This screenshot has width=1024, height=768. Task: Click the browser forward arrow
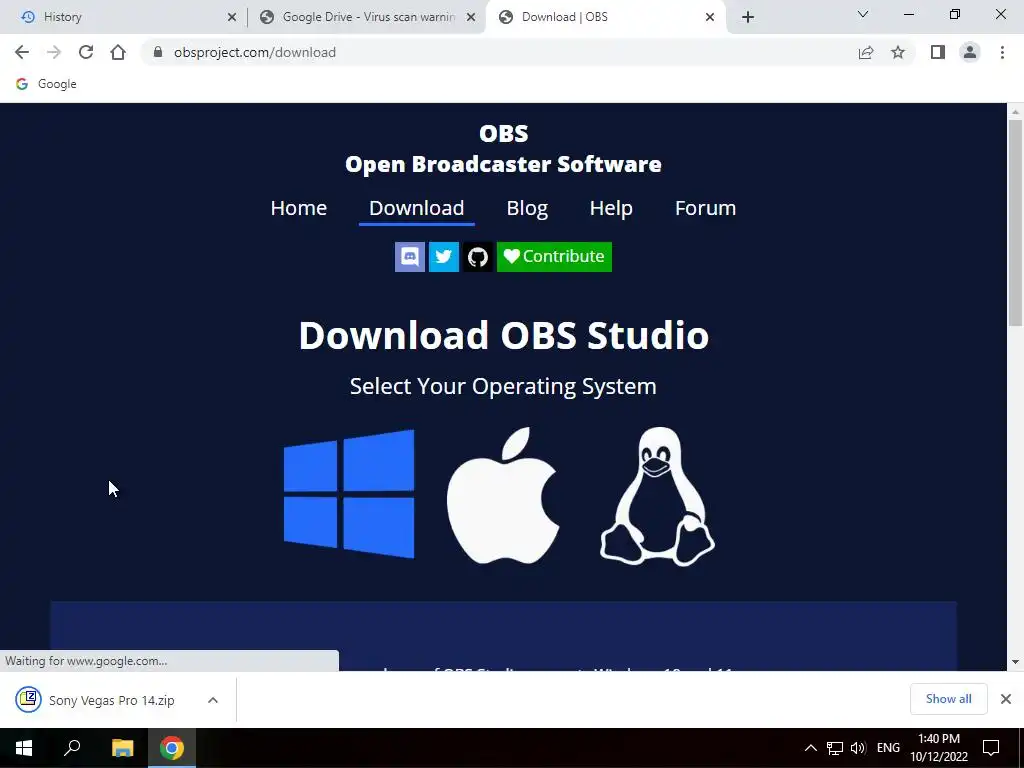(x=54, y=52)
